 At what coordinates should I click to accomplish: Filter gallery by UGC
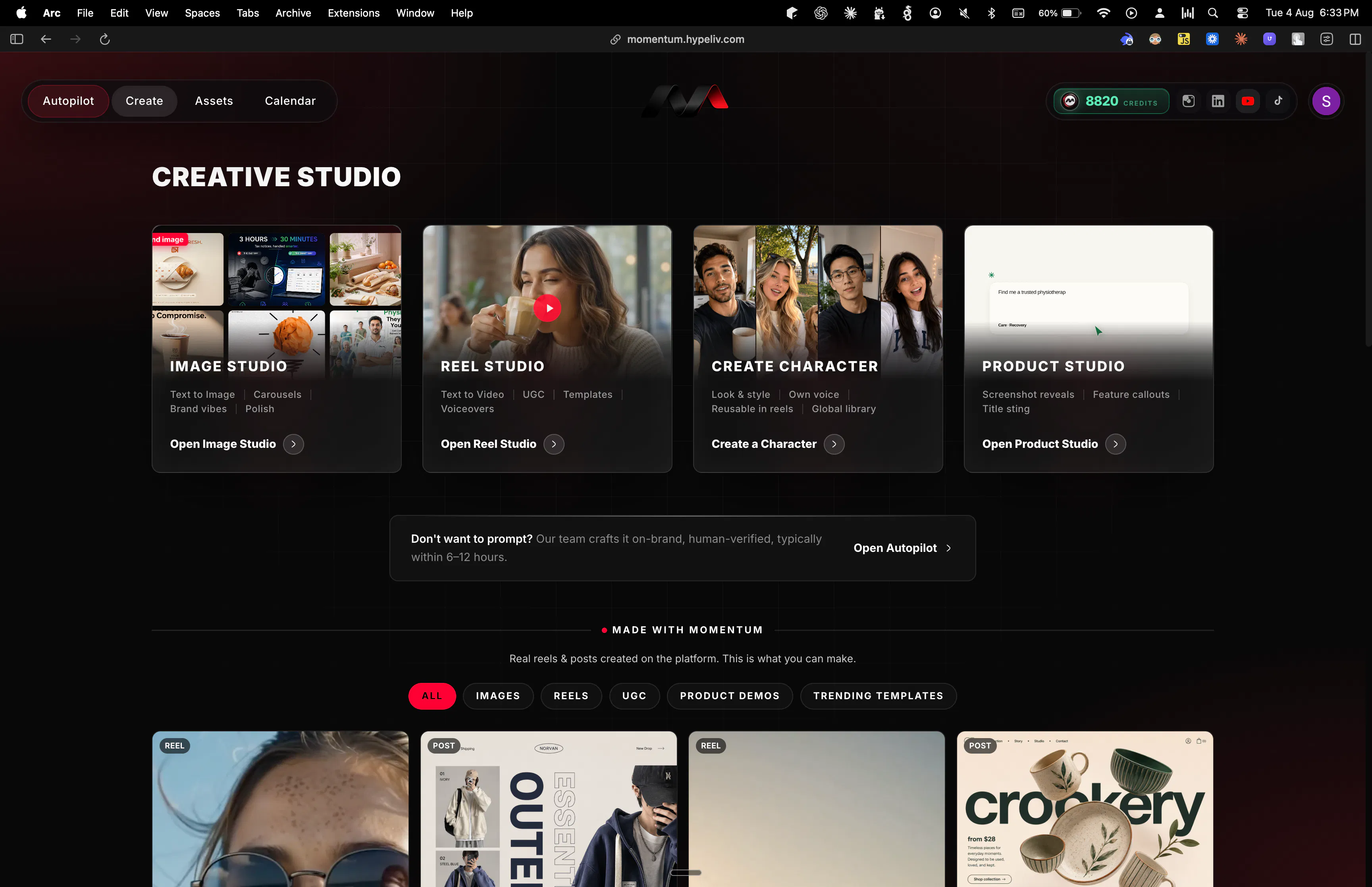634,696
